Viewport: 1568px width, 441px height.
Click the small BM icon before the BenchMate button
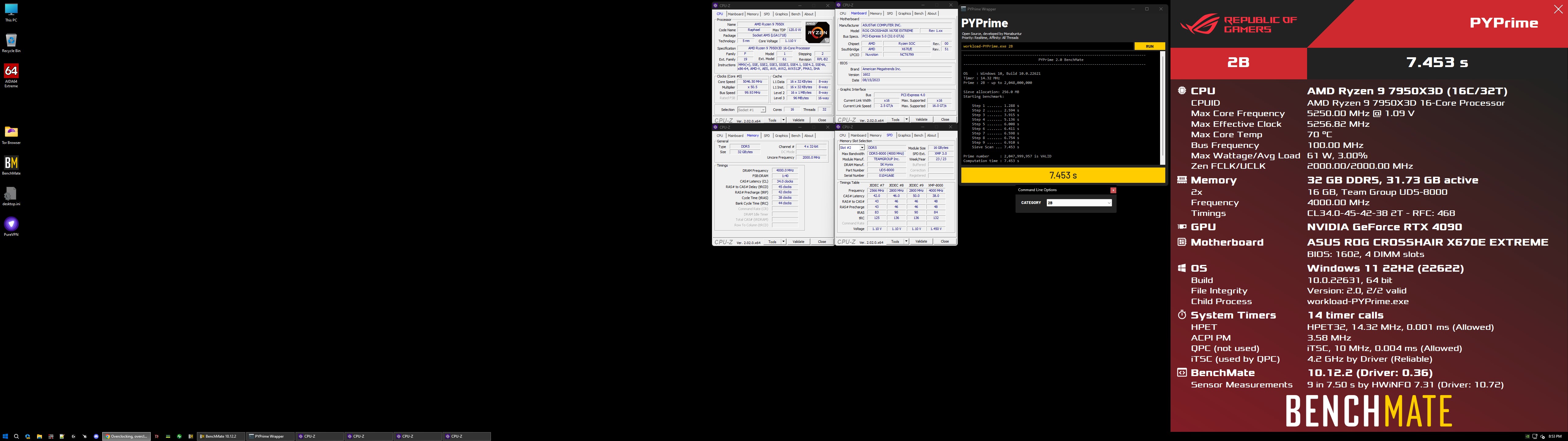coord(190,436)
